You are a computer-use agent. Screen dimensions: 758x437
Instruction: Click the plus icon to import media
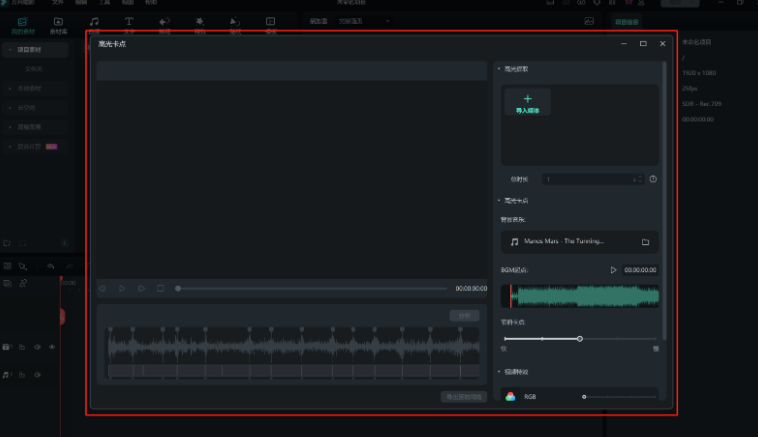(527, 99)
